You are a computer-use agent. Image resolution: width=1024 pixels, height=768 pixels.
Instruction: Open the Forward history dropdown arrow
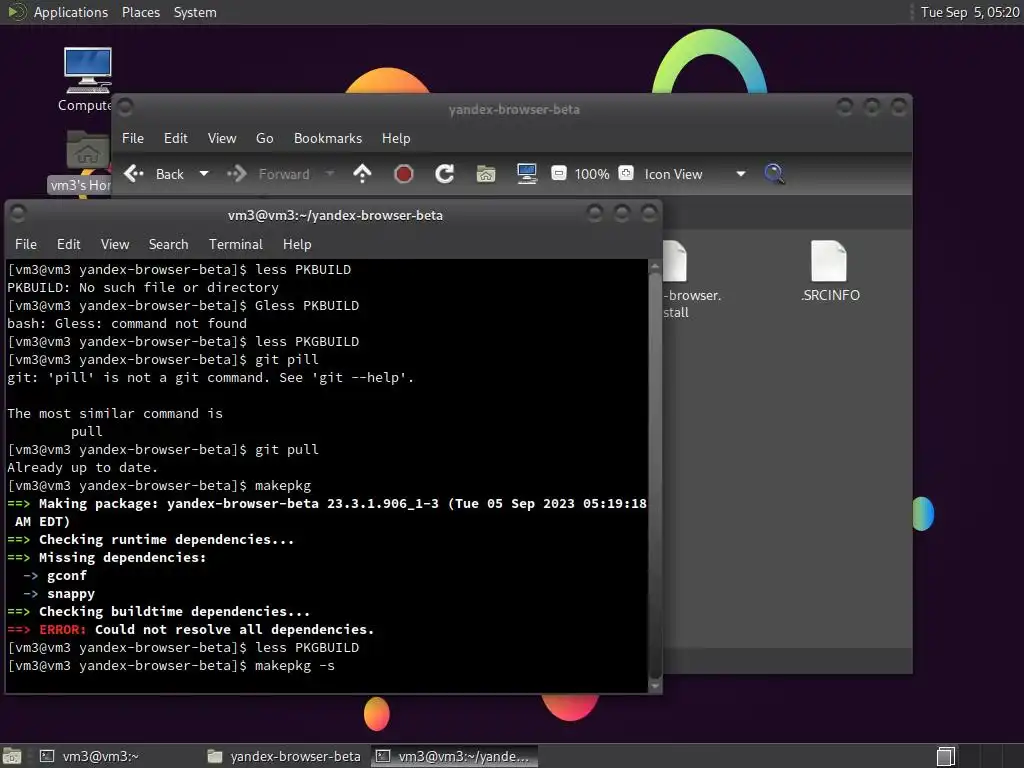330,174
